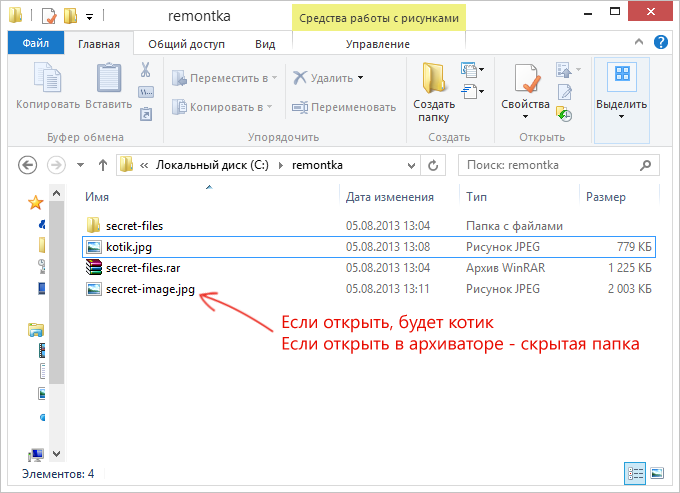Click the Libraries icon in the navigation pane
Screen dimensions: 680x493
[x=36, y=330]
